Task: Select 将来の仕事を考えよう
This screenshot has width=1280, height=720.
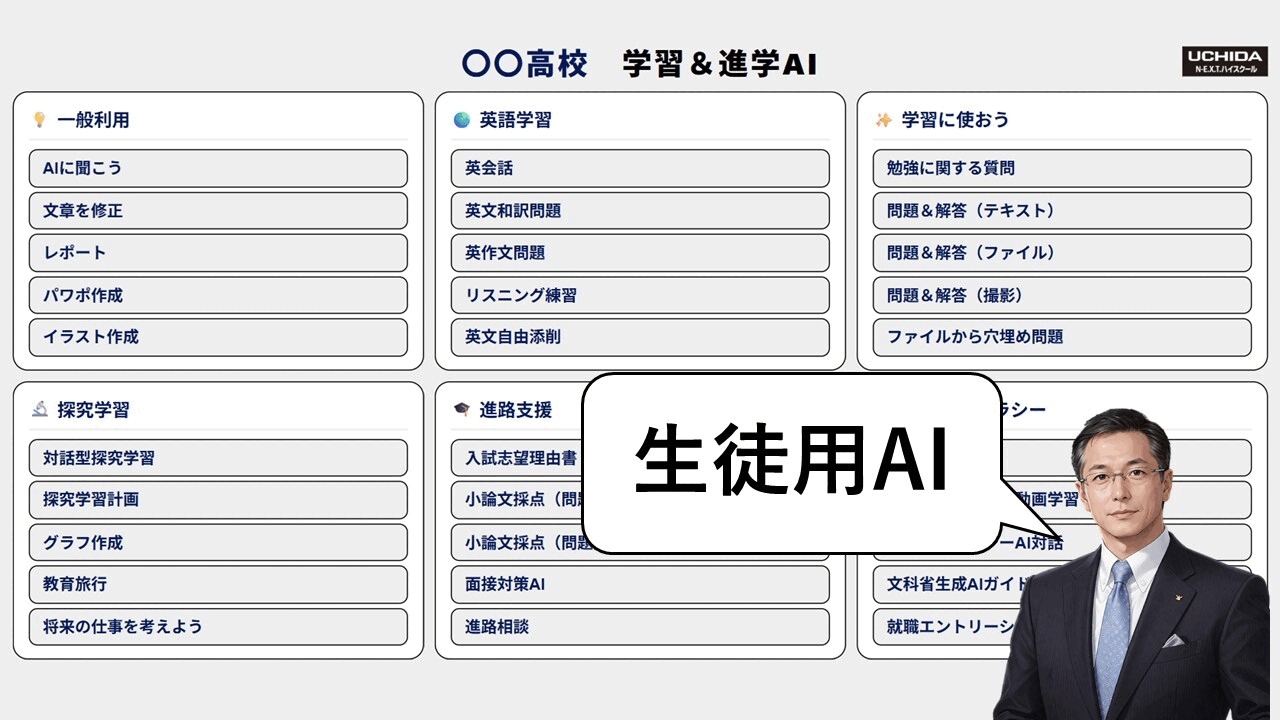Action: pyautogui.click(x=218, y=626)
